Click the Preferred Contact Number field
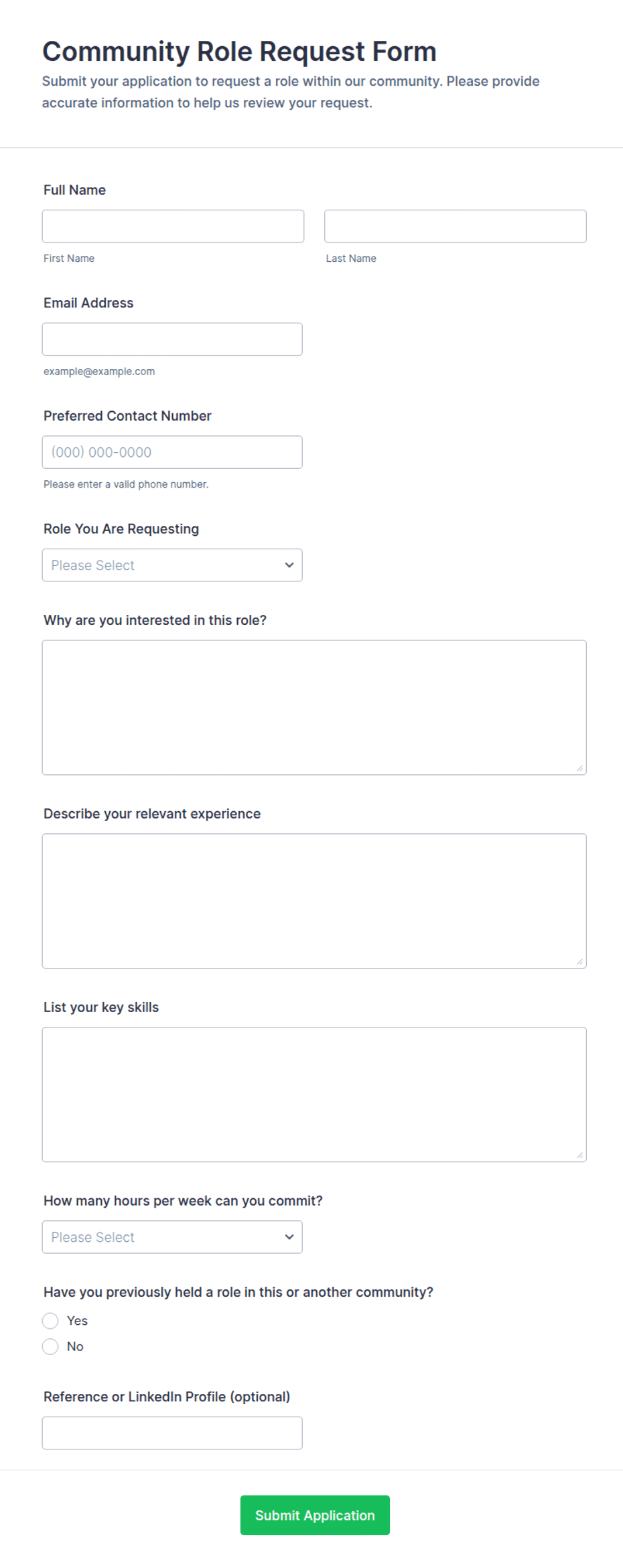 tap(172, 452)
